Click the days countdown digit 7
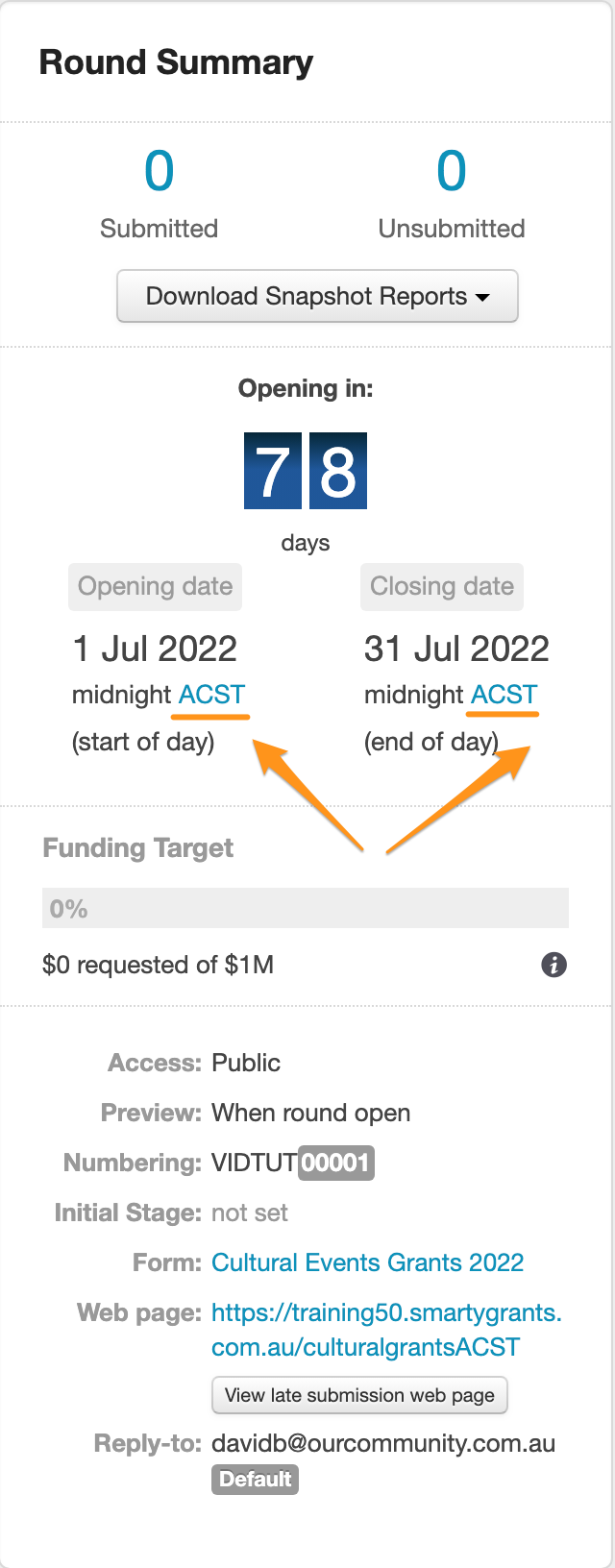 click(x=273, y=471)
